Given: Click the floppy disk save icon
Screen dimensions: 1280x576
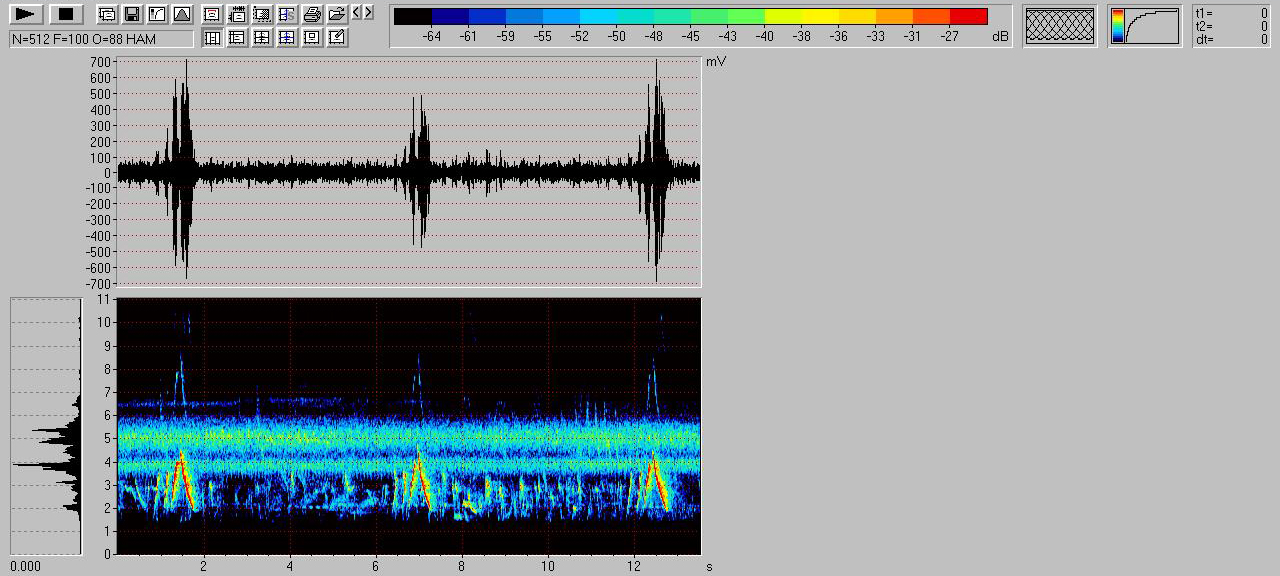Looking at the screenshot, I should (x=131, y=14).
